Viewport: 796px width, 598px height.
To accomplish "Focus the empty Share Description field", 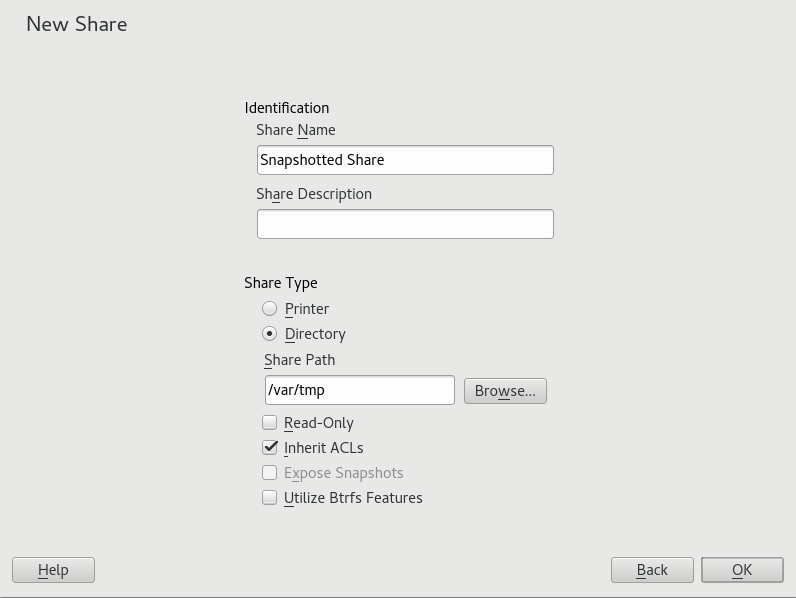I will tap(404, 224).
